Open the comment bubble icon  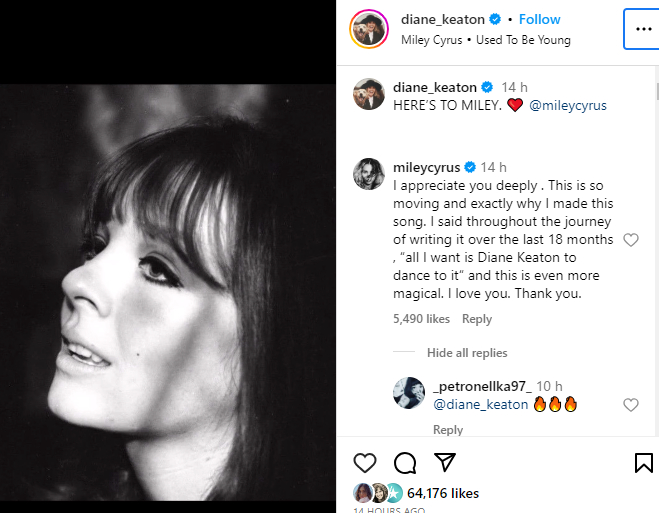click(405, 462)
